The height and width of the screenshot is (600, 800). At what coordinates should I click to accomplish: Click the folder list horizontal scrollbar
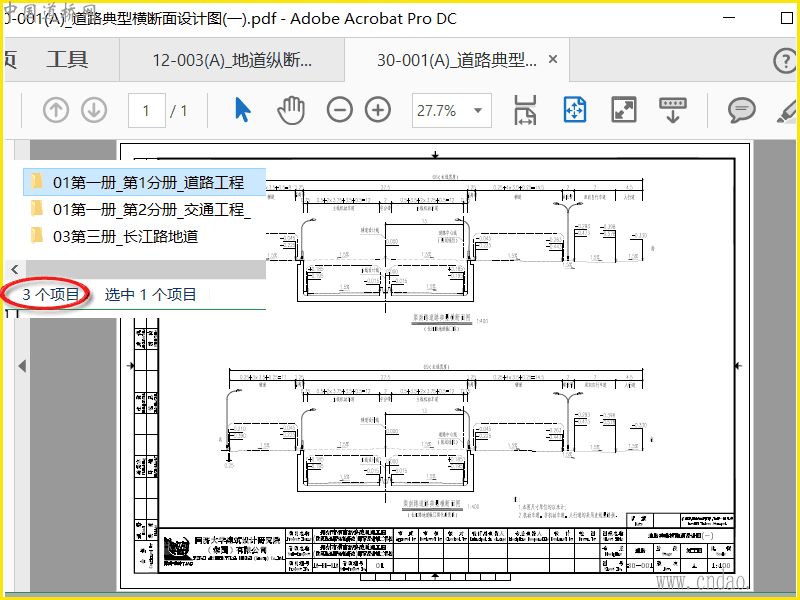click(x=146, y=269)
